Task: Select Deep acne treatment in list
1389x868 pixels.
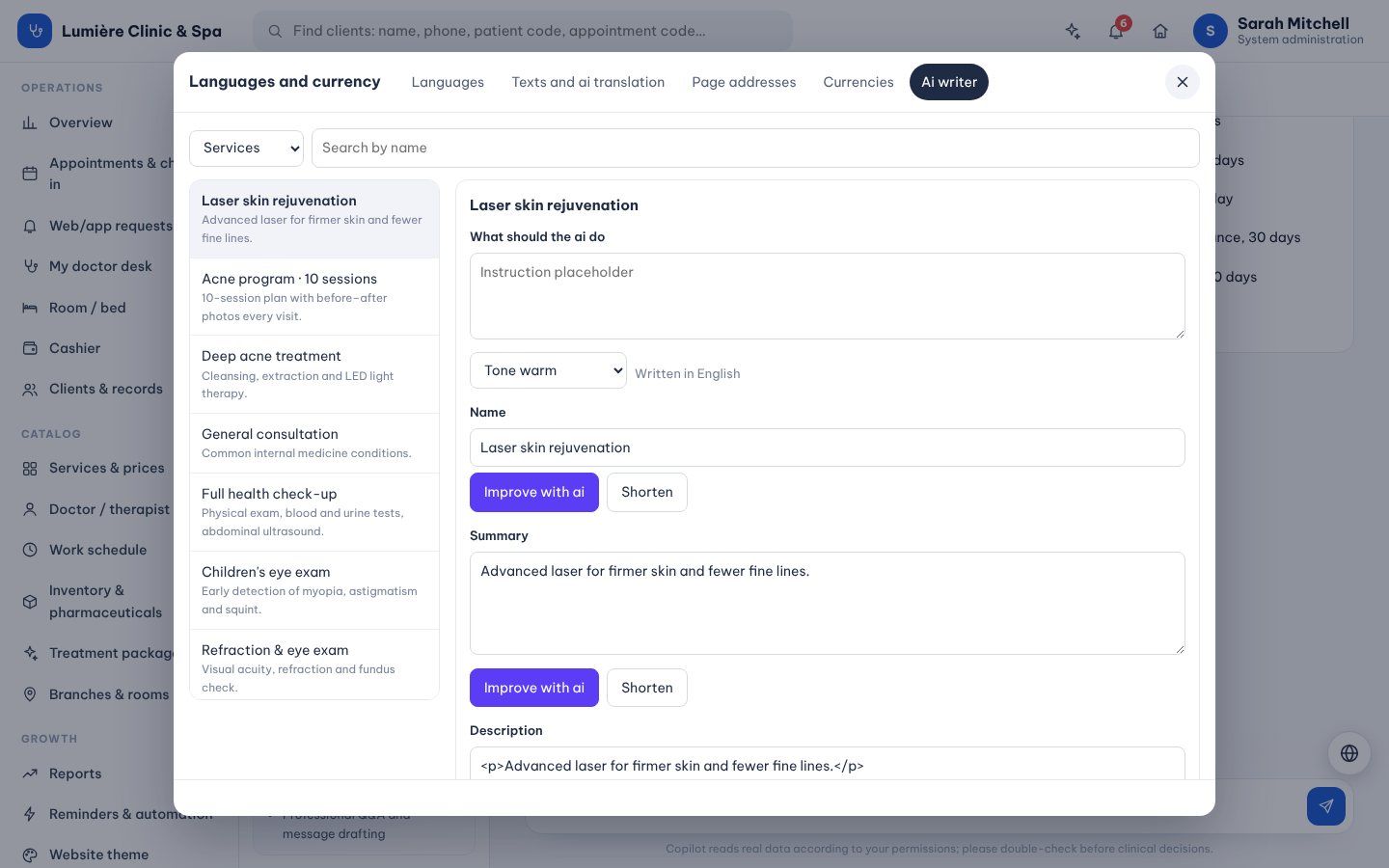Action: (314, 374)
